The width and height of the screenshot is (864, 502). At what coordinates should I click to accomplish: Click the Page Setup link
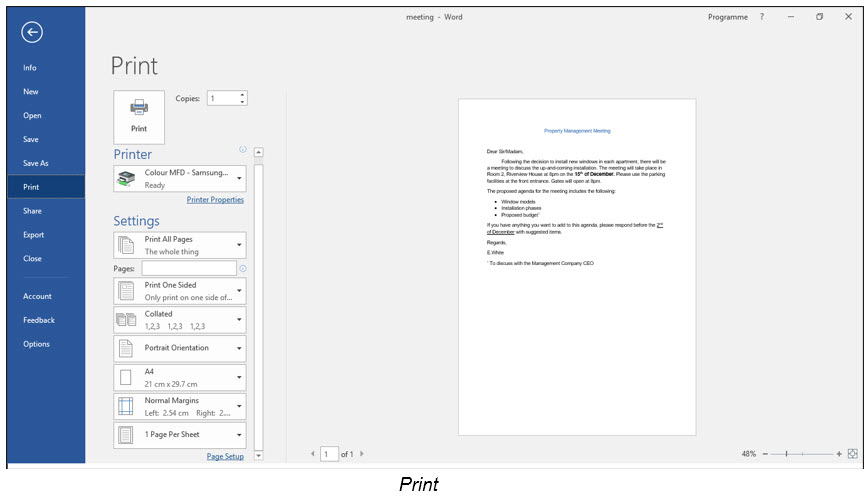(225, 457)
